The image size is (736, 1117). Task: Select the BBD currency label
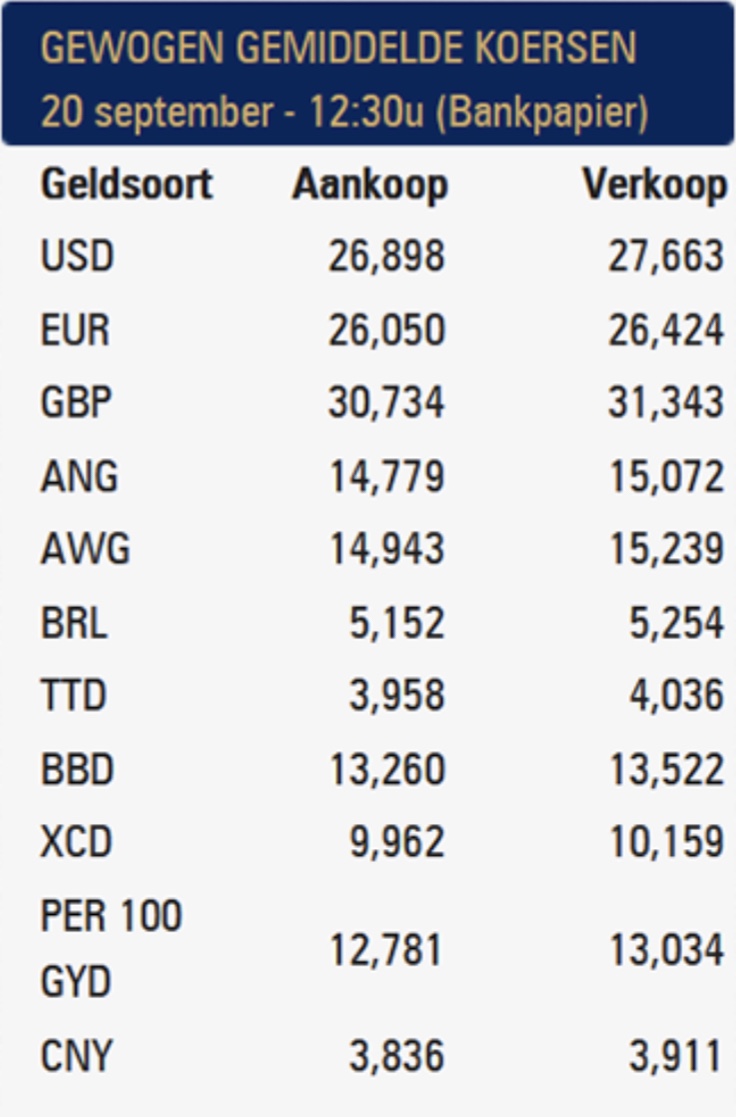77,770
